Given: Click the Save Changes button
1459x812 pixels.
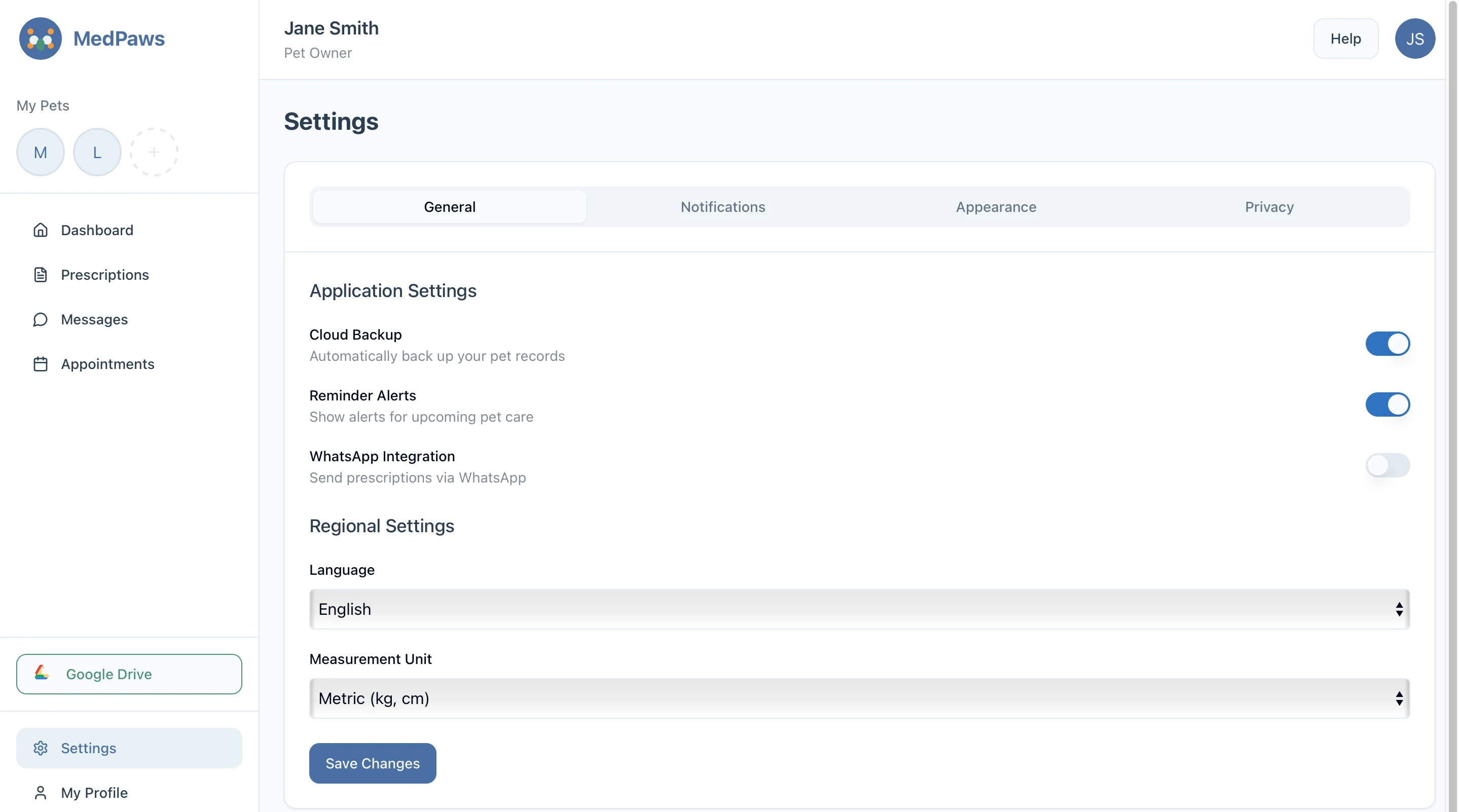Looking at the screenshot, I should (373, 763).
